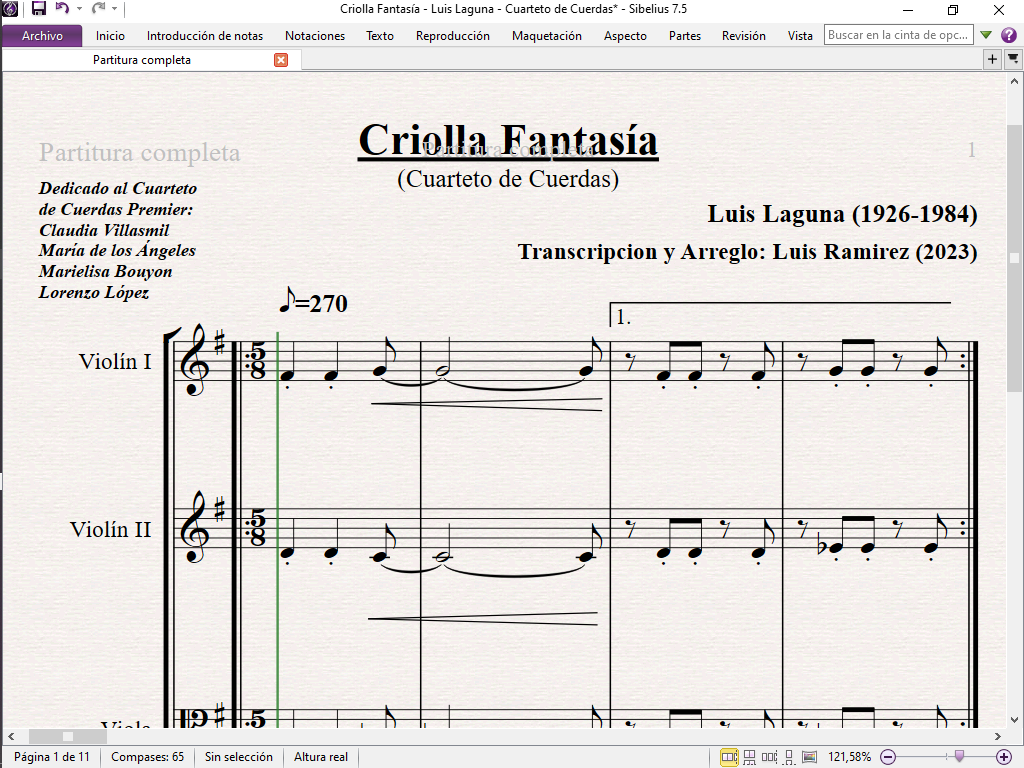Open the undo history dropdown arrow

pyautogui.click(x=79, y=8)
